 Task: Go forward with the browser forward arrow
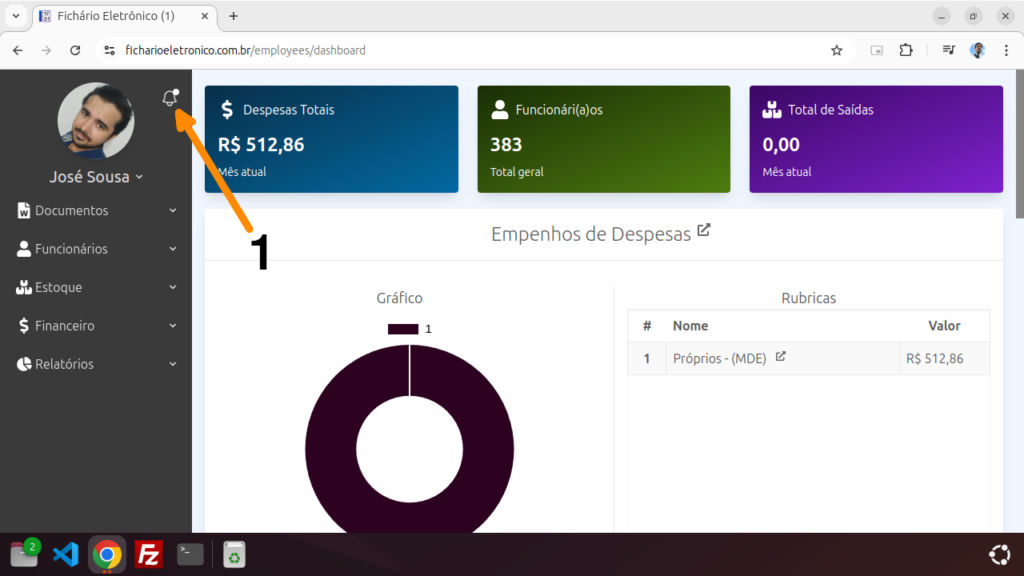(x=46, y=50)
